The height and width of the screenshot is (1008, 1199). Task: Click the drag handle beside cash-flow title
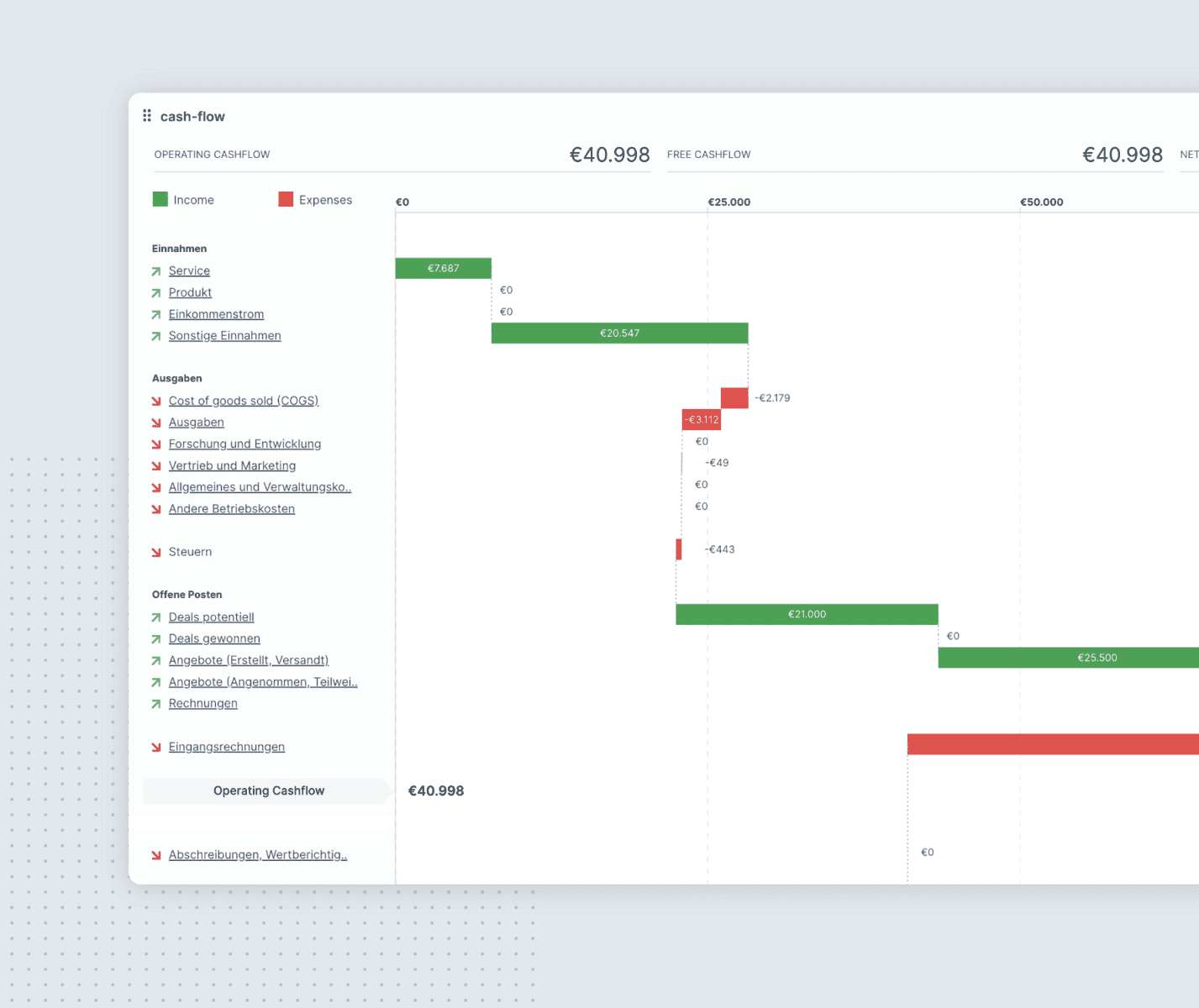tap(147, 116)
